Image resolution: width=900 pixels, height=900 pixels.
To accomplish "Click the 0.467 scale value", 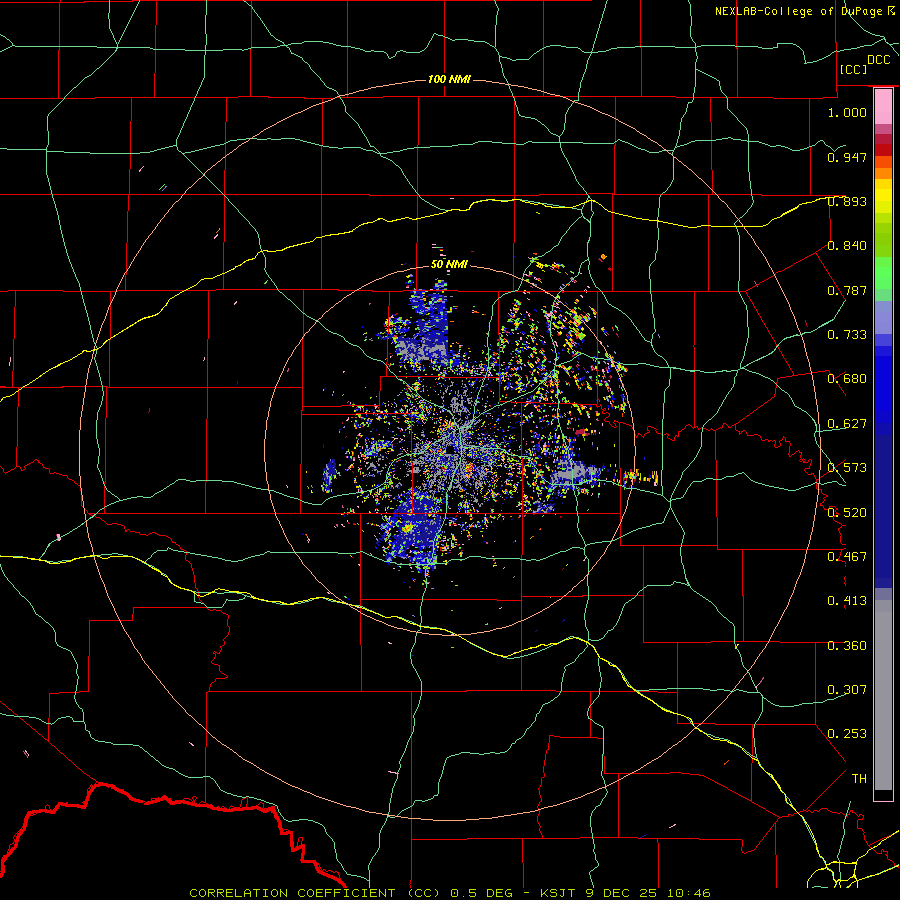I will 847,557.
